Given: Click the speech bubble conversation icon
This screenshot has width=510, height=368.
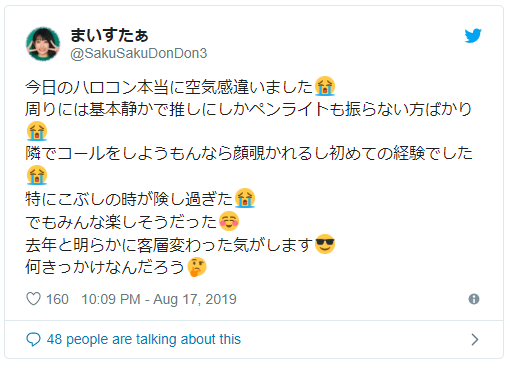Looking at the screenshot, I should click(x=33, y=339).
